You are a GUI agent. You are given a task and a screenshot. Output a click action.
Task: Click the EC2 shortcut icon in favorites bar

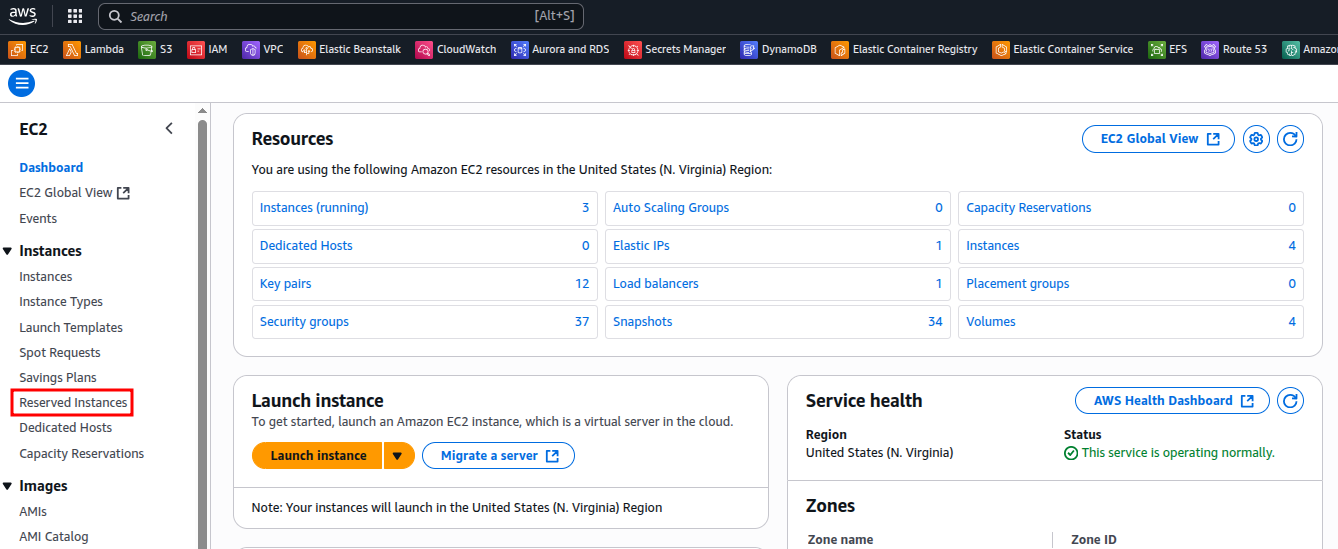pos(17,49)
